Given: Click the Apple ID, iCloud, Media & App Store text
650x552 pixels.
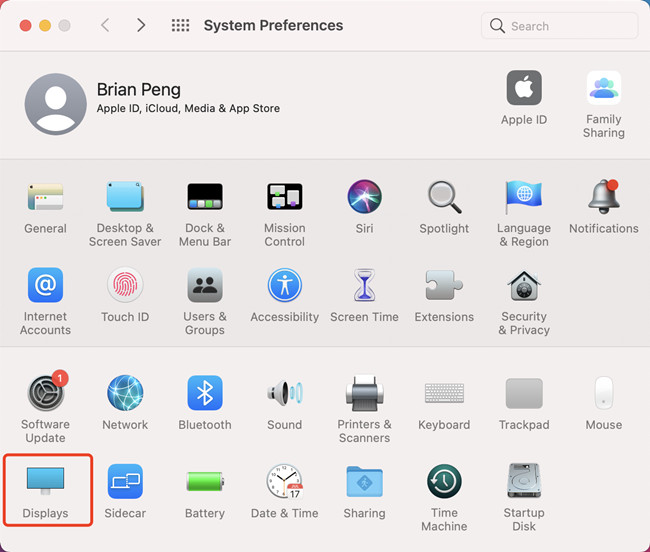Looking at the screenshot, I should coord(188,109).
